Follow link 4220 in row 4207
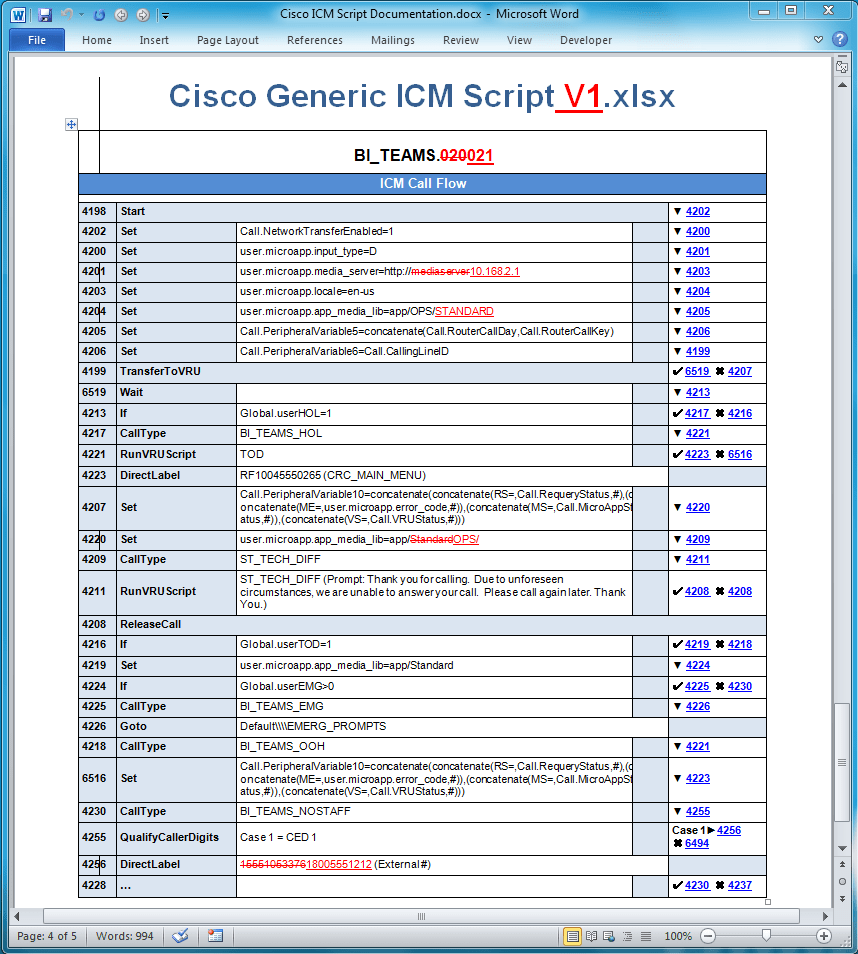The width and height of the screenshot is (858, 954). coord(697,507)
